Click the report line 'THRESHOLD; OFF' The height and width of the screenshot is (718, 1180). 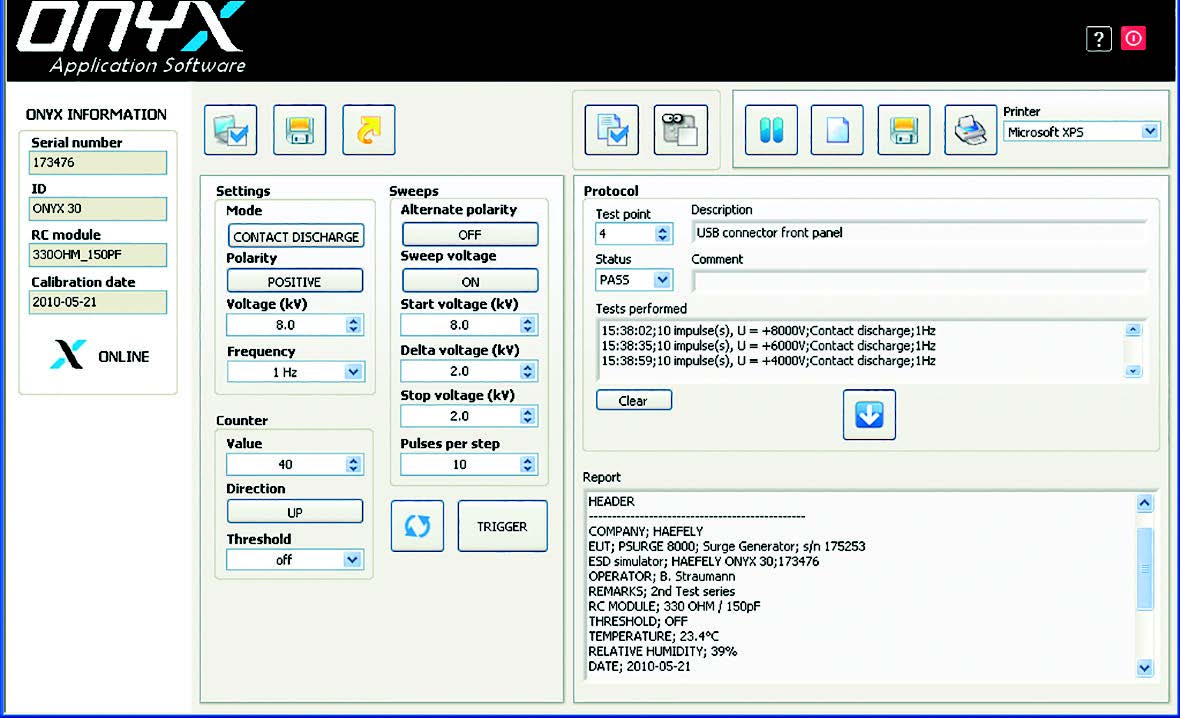(x=638, y=621)
